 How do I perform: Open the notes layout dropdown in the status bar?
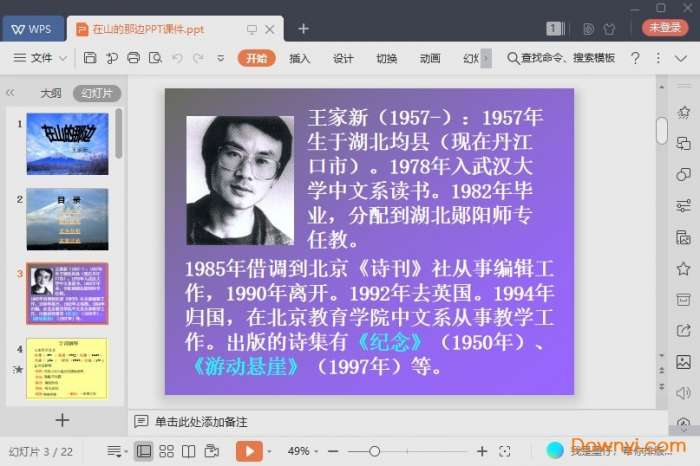coord(117,451)
